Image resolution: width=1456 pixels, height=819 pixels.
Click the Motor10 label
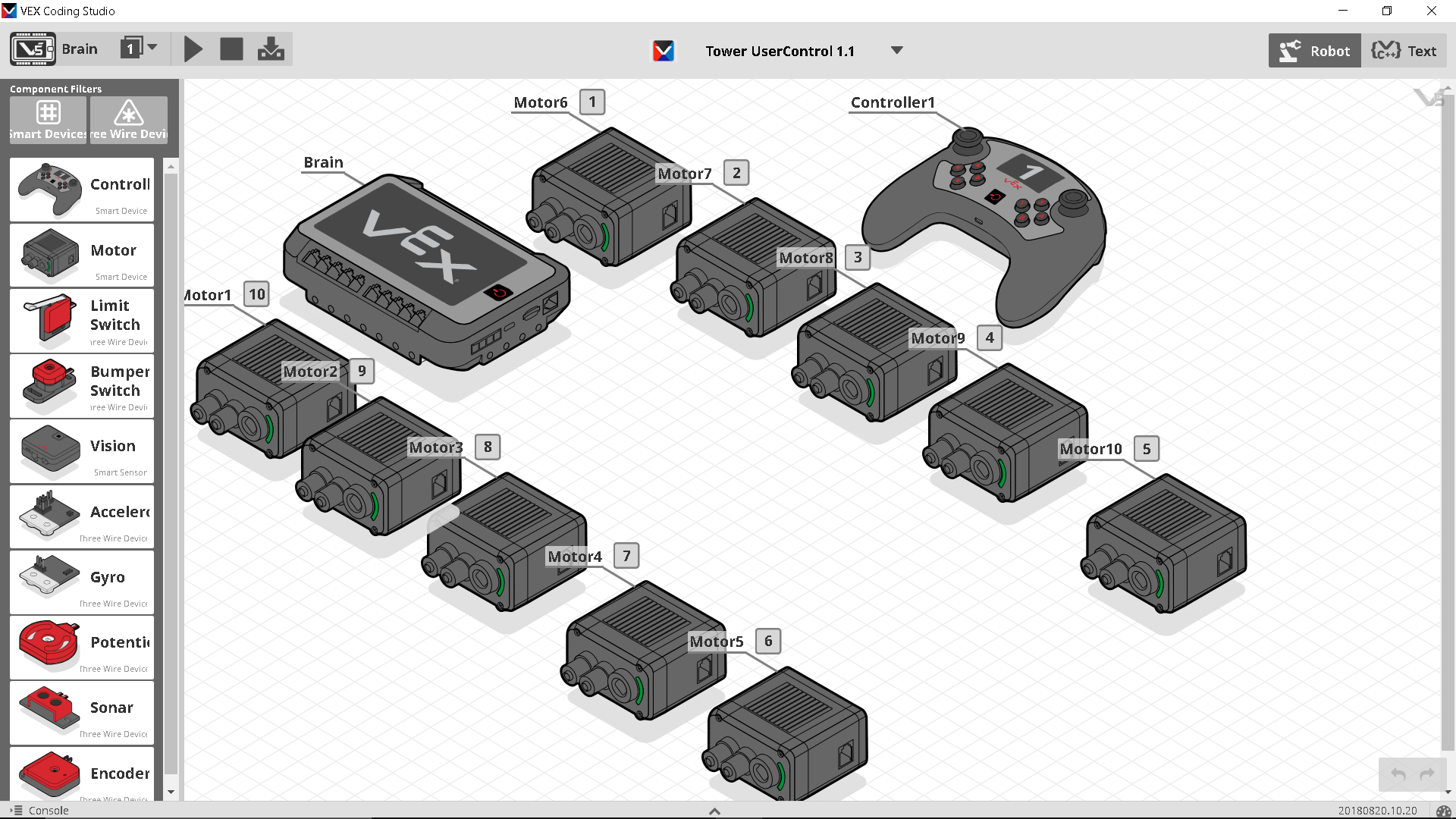1090,449
